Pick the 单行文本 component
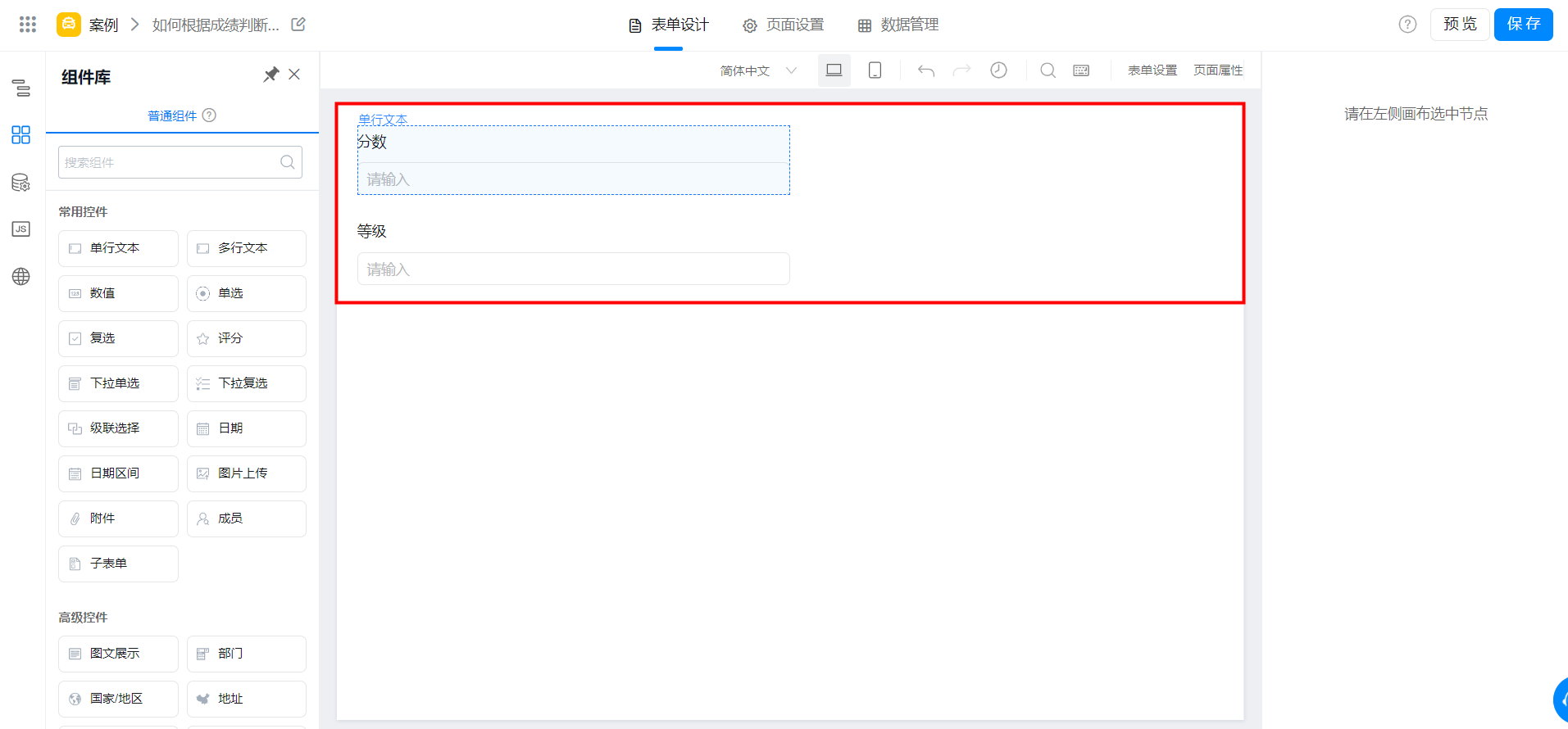This screenshot has height=729, width=1568. pos(118,248)
